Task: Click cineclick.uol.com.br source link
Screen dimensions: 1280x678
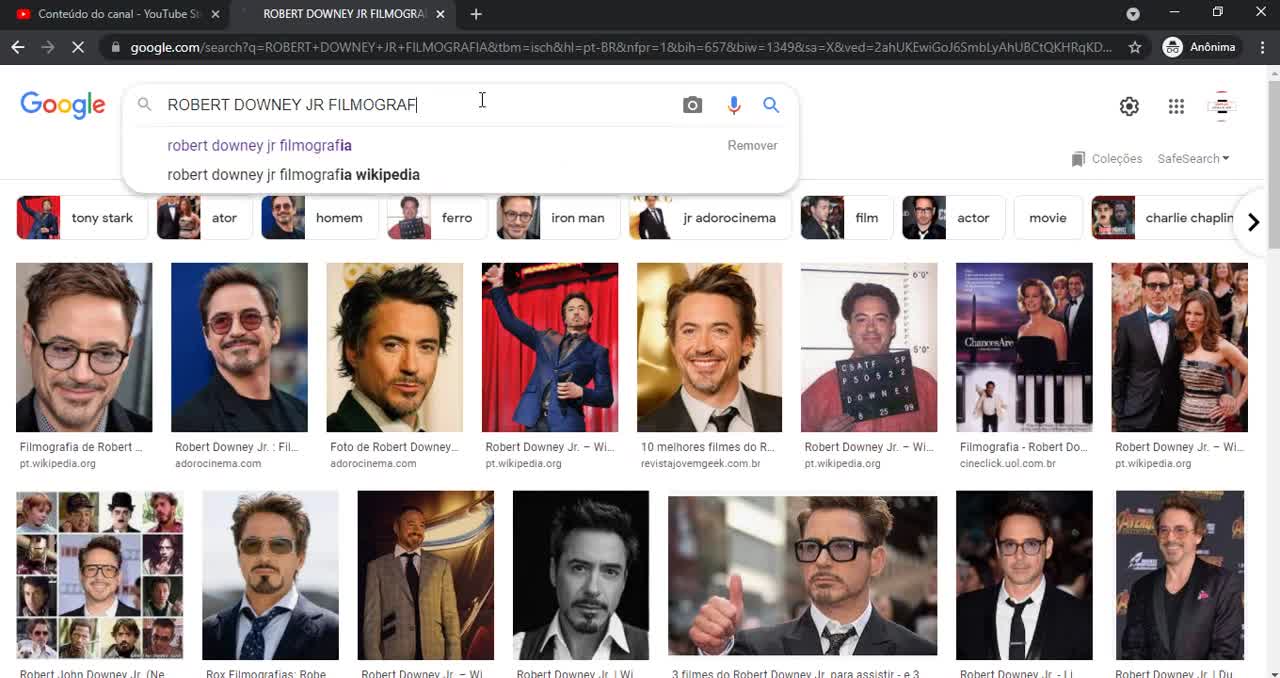Action: click(1007, 464)
